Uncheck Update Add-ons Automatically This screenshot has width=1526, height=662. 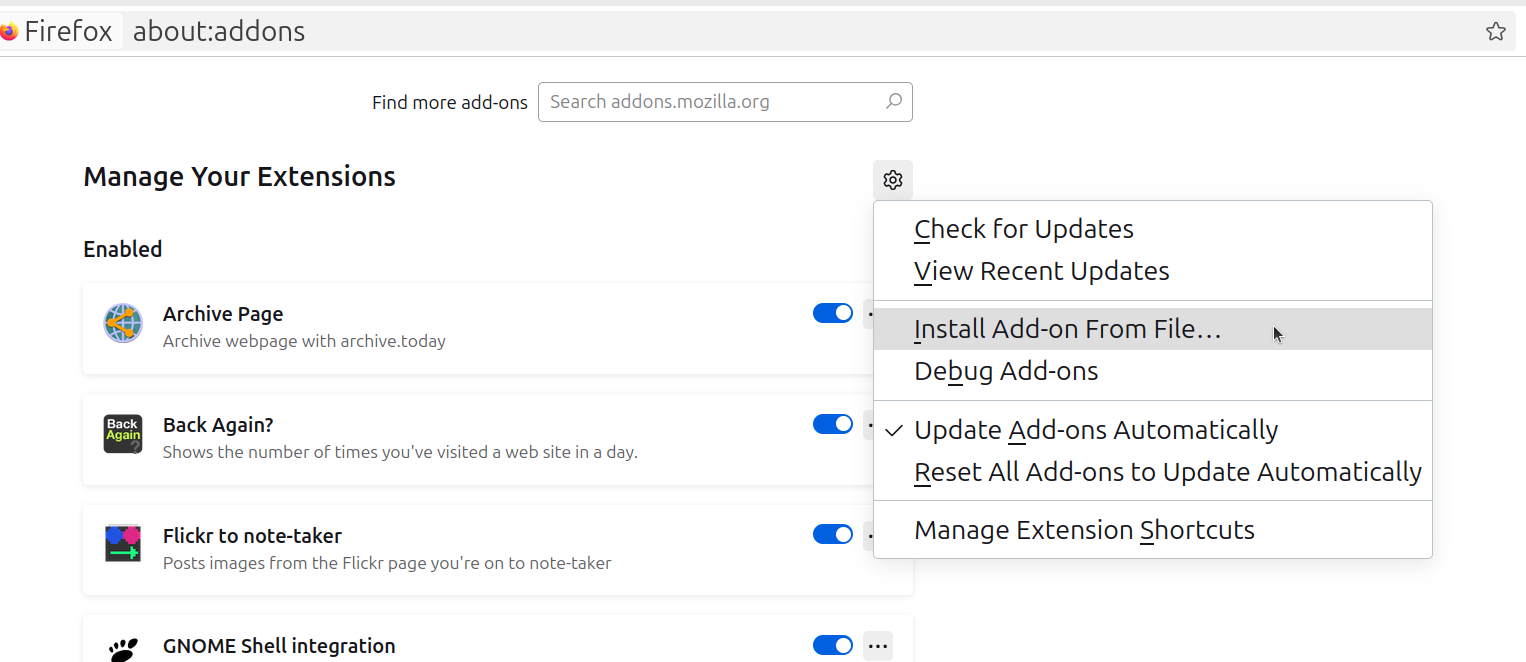[x=1096, y=429]
